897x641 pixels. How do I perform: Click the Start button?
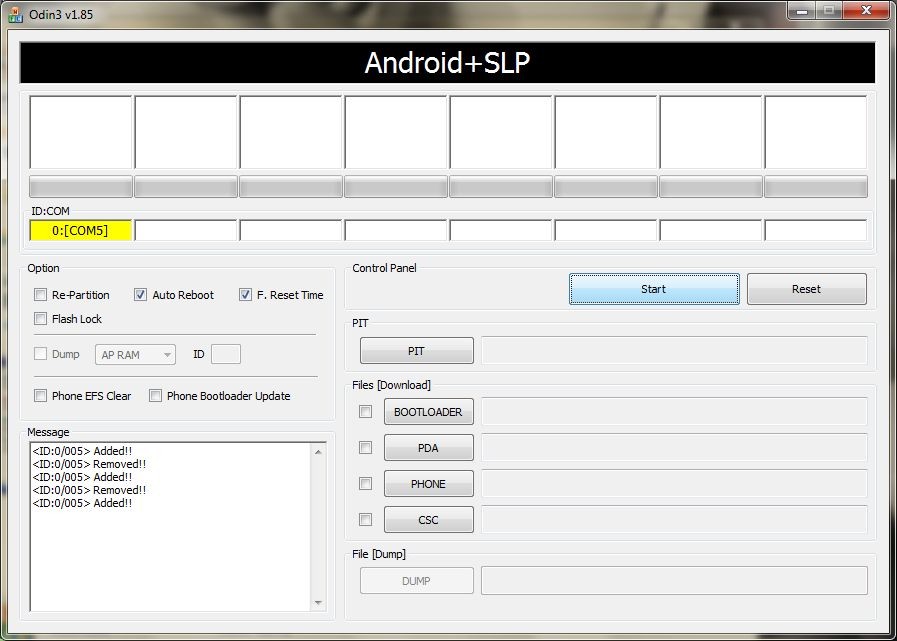point(654,289)
